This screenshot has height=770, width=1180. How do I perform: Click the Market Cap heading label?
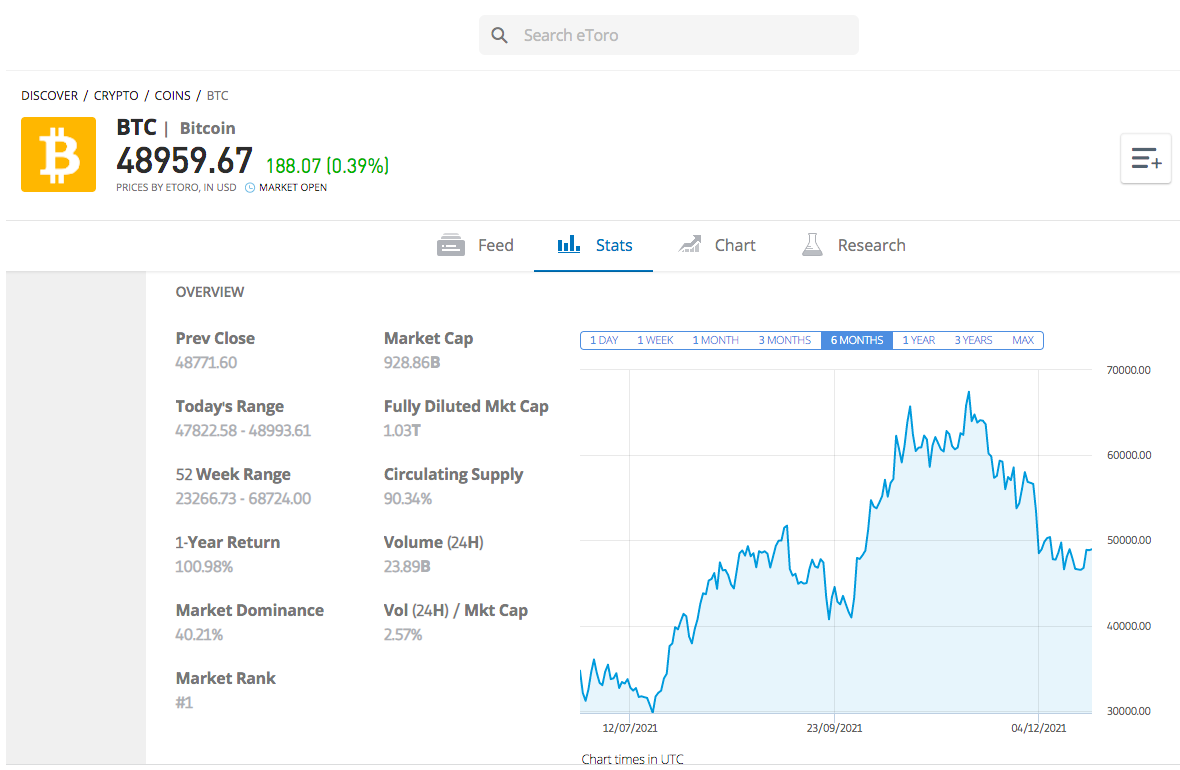[428, 339]
